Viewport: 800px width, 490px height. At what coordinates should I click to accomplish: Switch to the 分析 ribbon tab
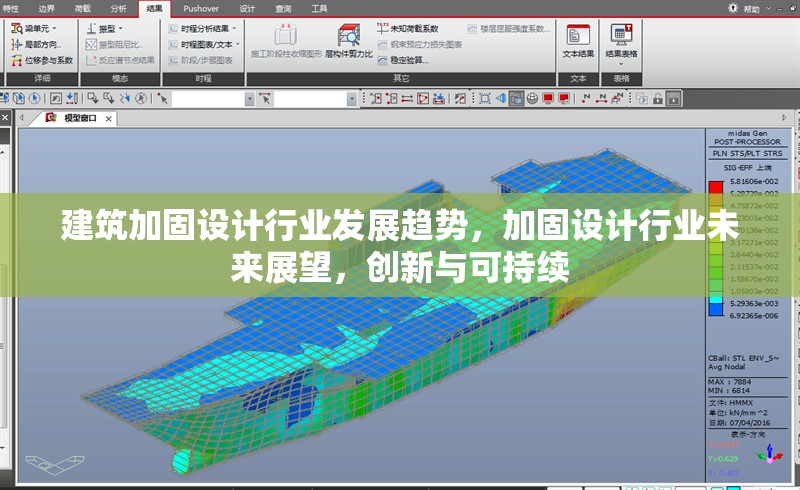click(118, 9)
